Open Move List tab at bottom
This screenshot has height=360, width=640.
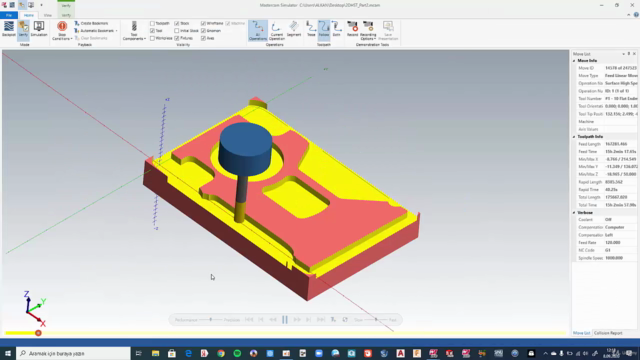coord(581,333)
